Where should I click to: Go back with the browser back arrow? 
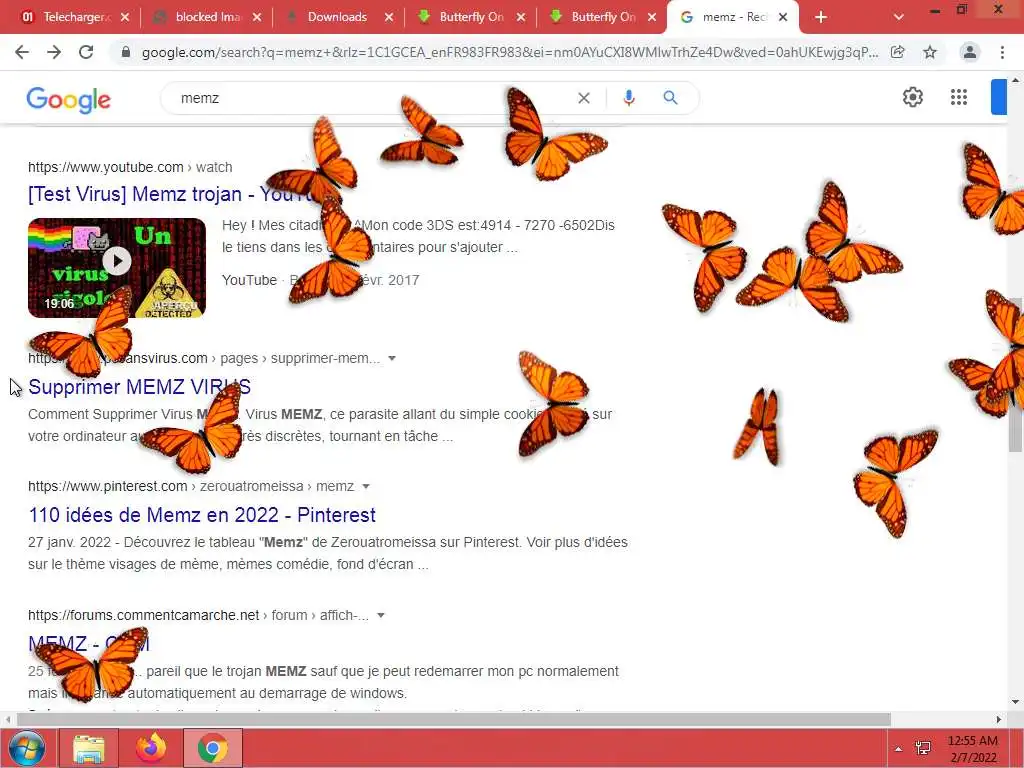(x=22, y=52)
